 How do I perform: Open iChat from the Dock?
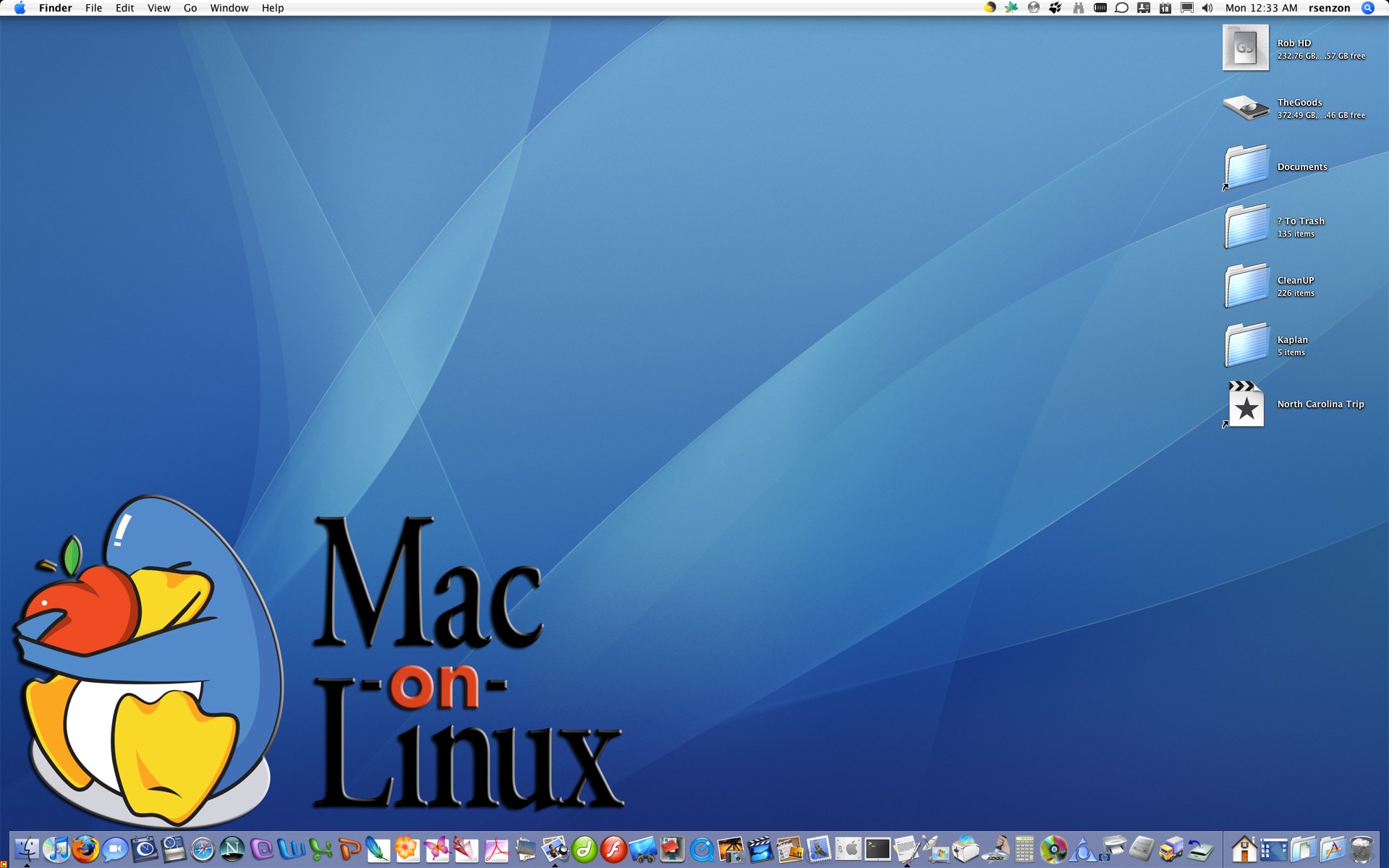click(x=115, y=849)
